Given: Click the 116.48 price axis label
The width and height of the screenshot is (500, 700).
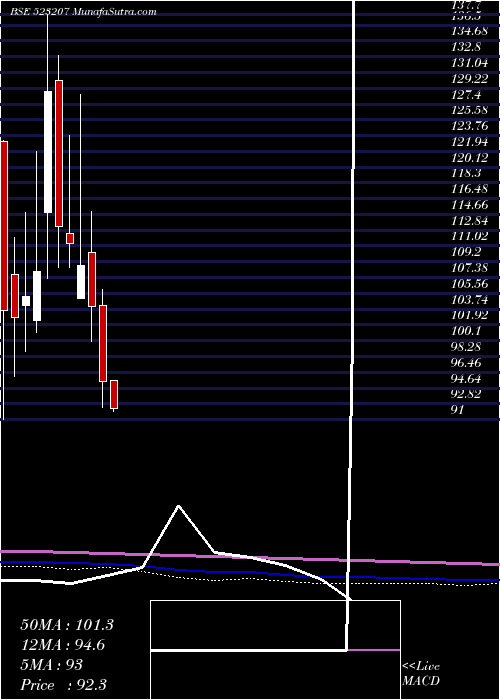Looking at the screenshot, I should point(470,189).
